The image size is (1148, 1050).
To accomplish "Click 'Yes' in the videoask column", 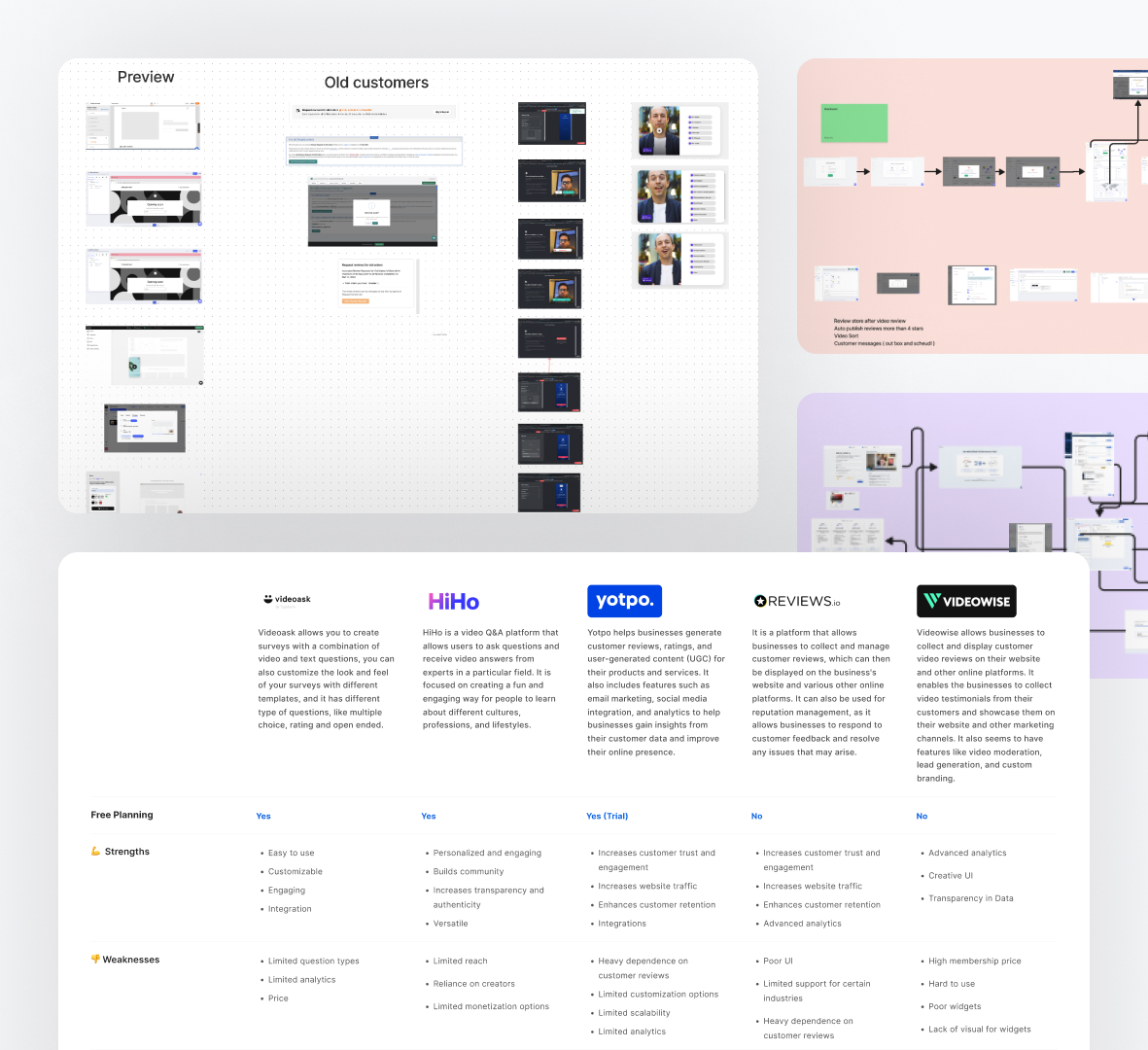I will coord(262,816).
